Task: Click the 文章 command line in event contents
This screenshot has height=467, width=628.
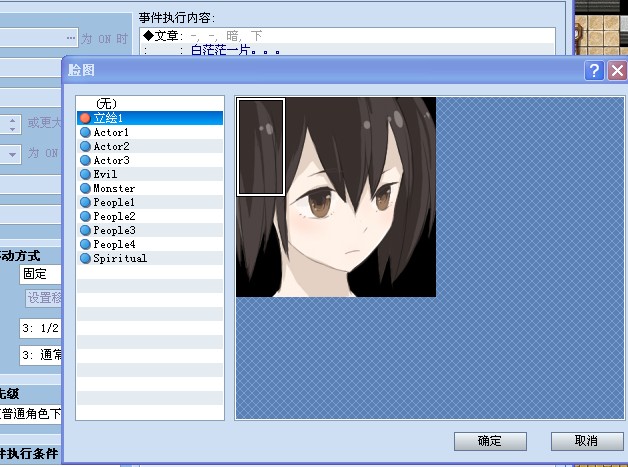Action: click(x=347, y=36)
